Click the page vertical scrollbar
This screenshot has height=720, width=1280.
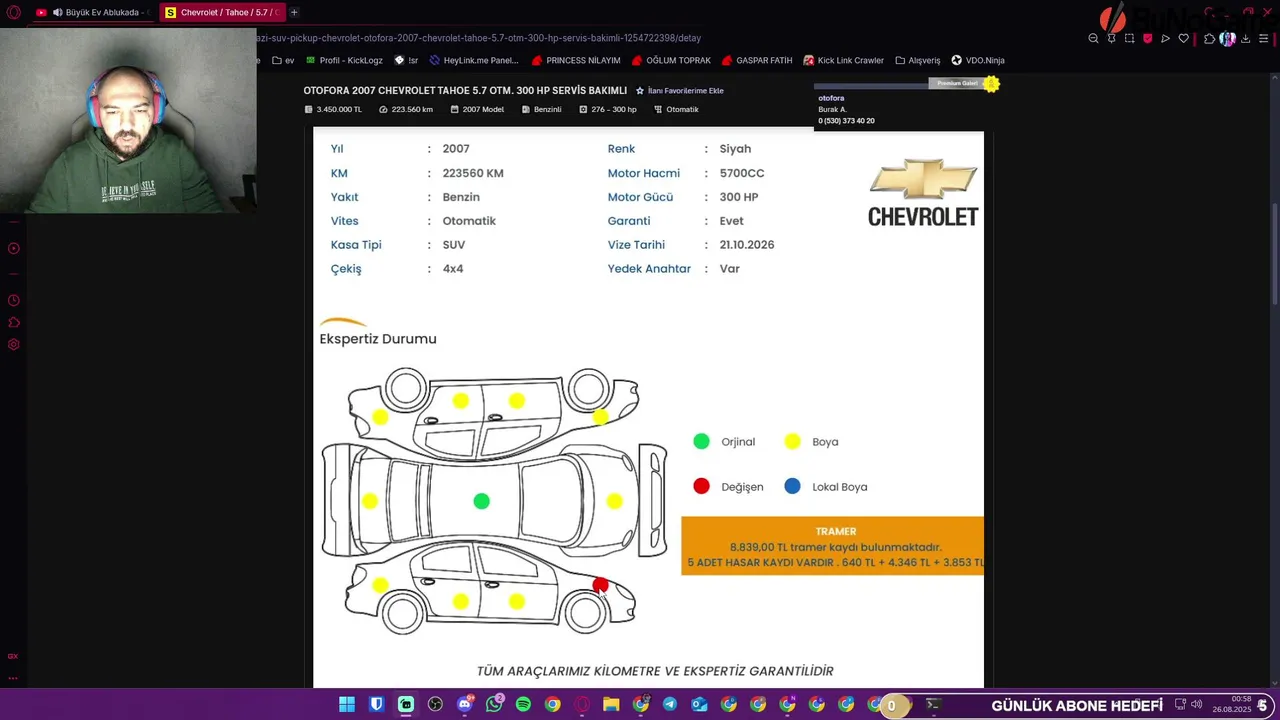1274,255
